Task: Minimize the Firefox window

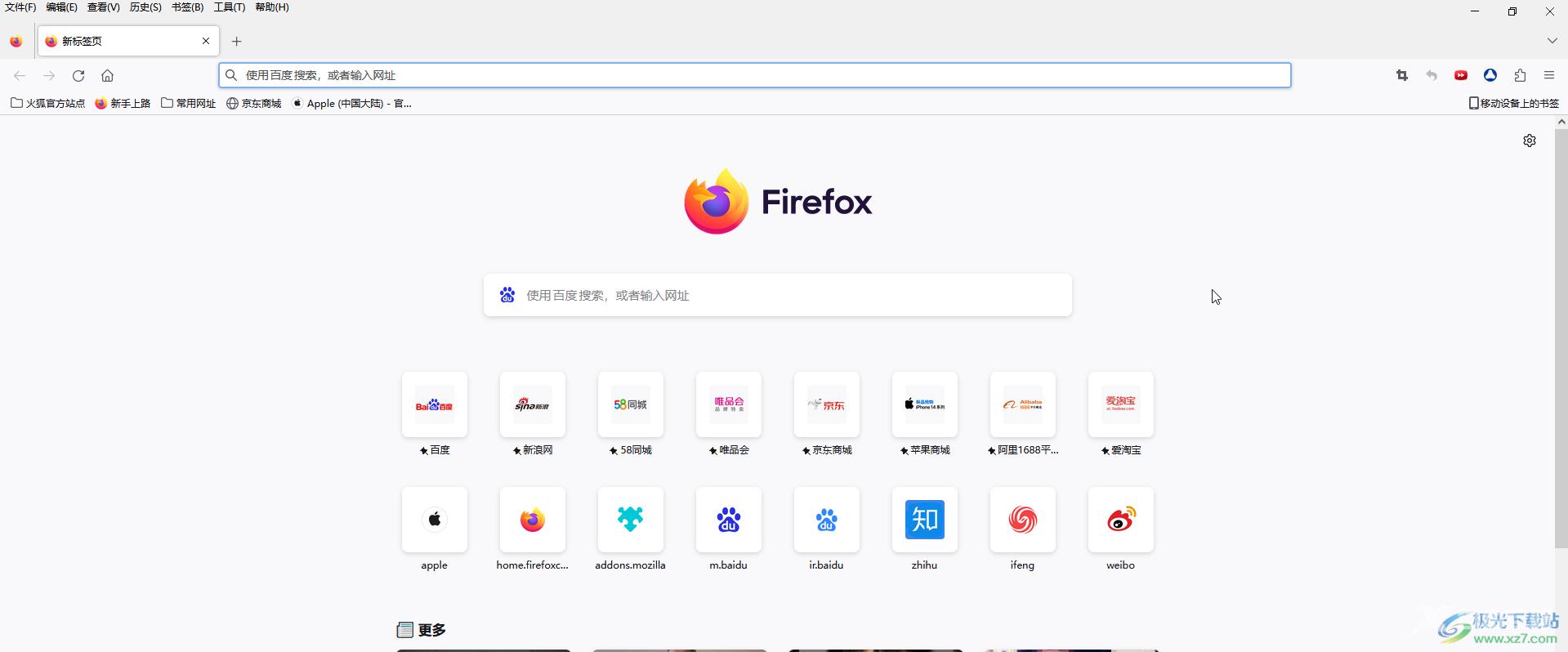Action: pos(1475,11)
